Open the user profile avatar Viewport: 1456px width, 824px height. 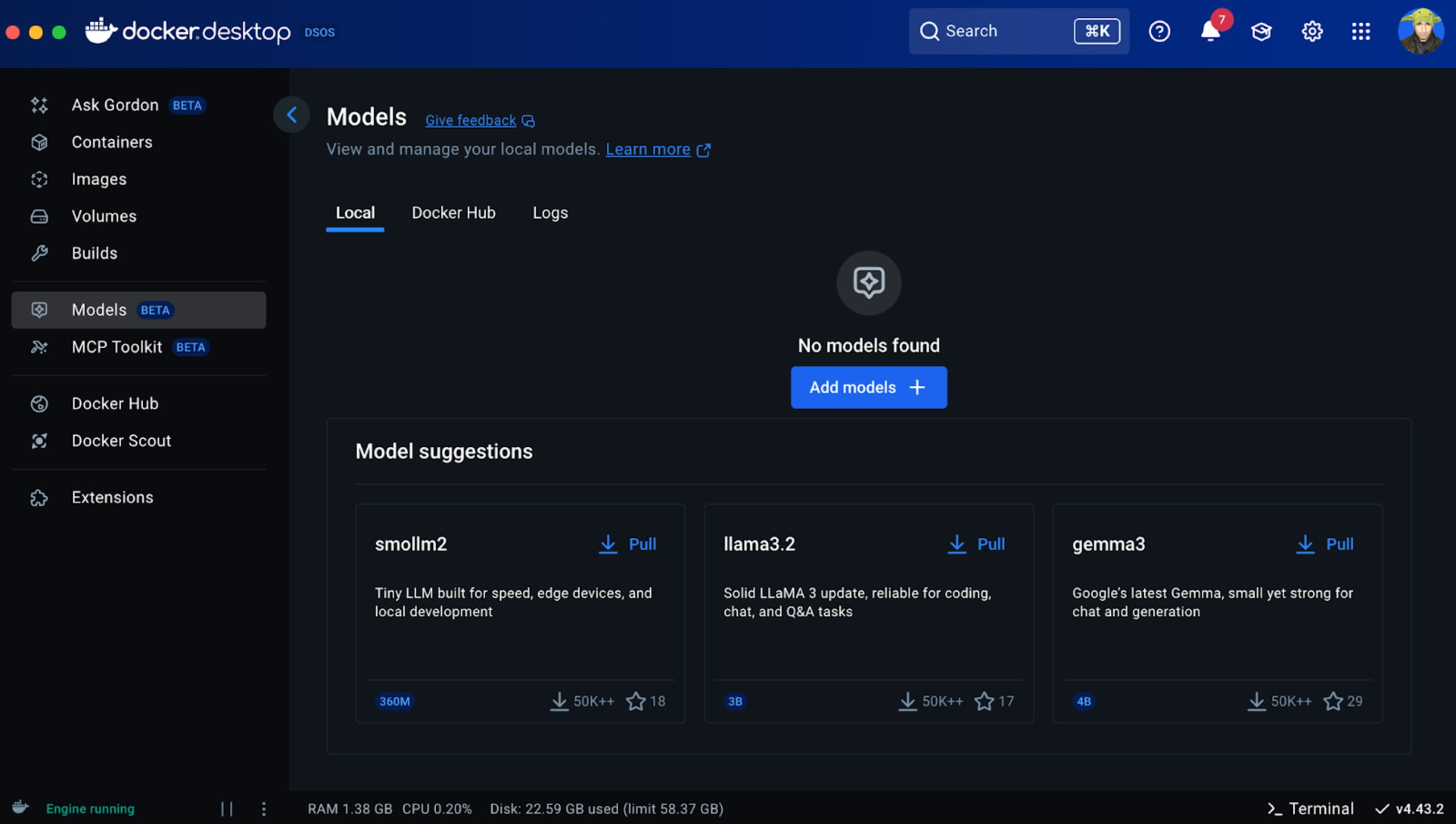point(1421,31)
